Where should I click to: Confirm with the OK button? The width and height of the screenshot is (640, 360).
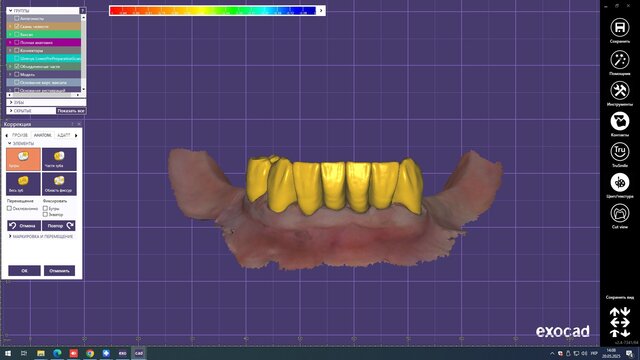point(24,271)
